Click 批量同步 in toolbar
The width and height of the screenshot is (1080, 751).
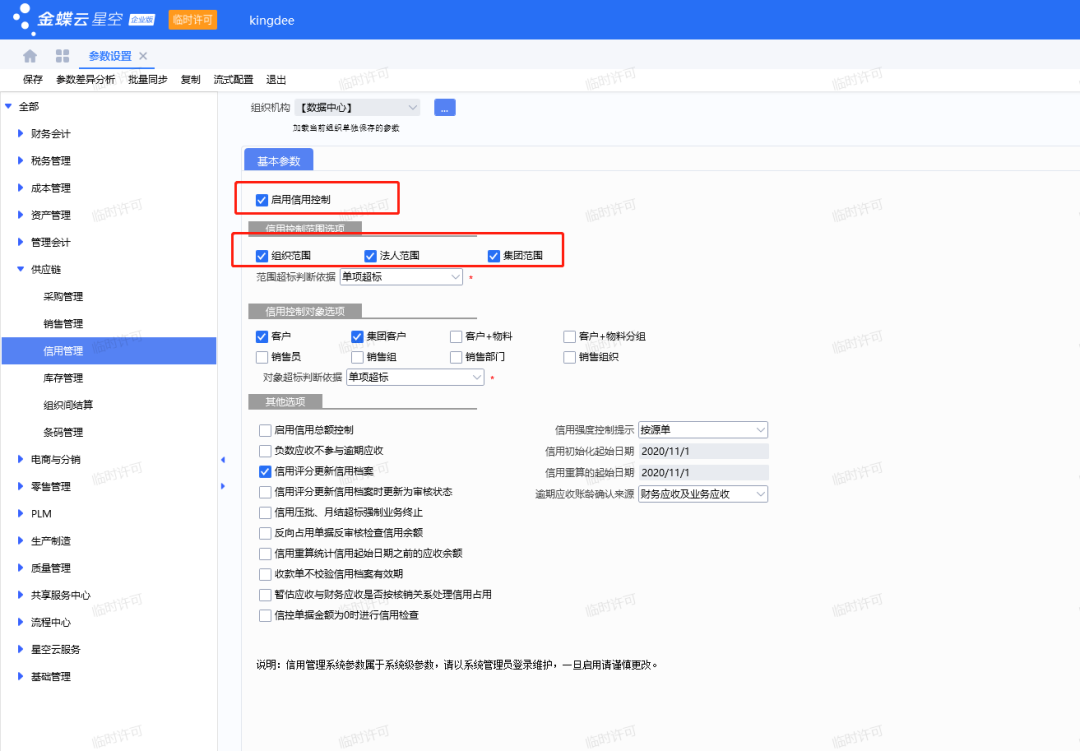[147, 79]
